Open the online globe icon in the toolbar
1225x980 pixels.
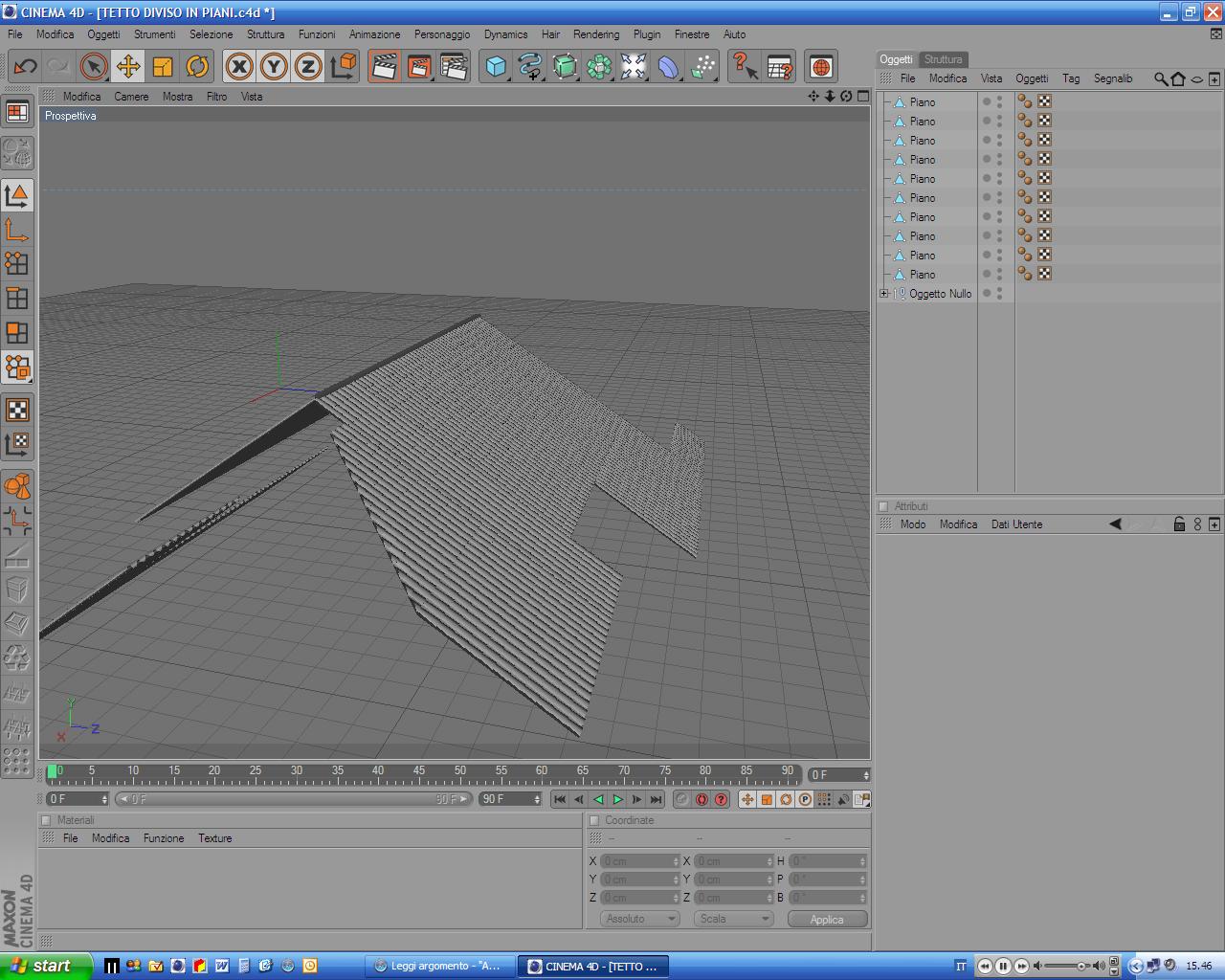pyautogui.click(x=820, y=66)
